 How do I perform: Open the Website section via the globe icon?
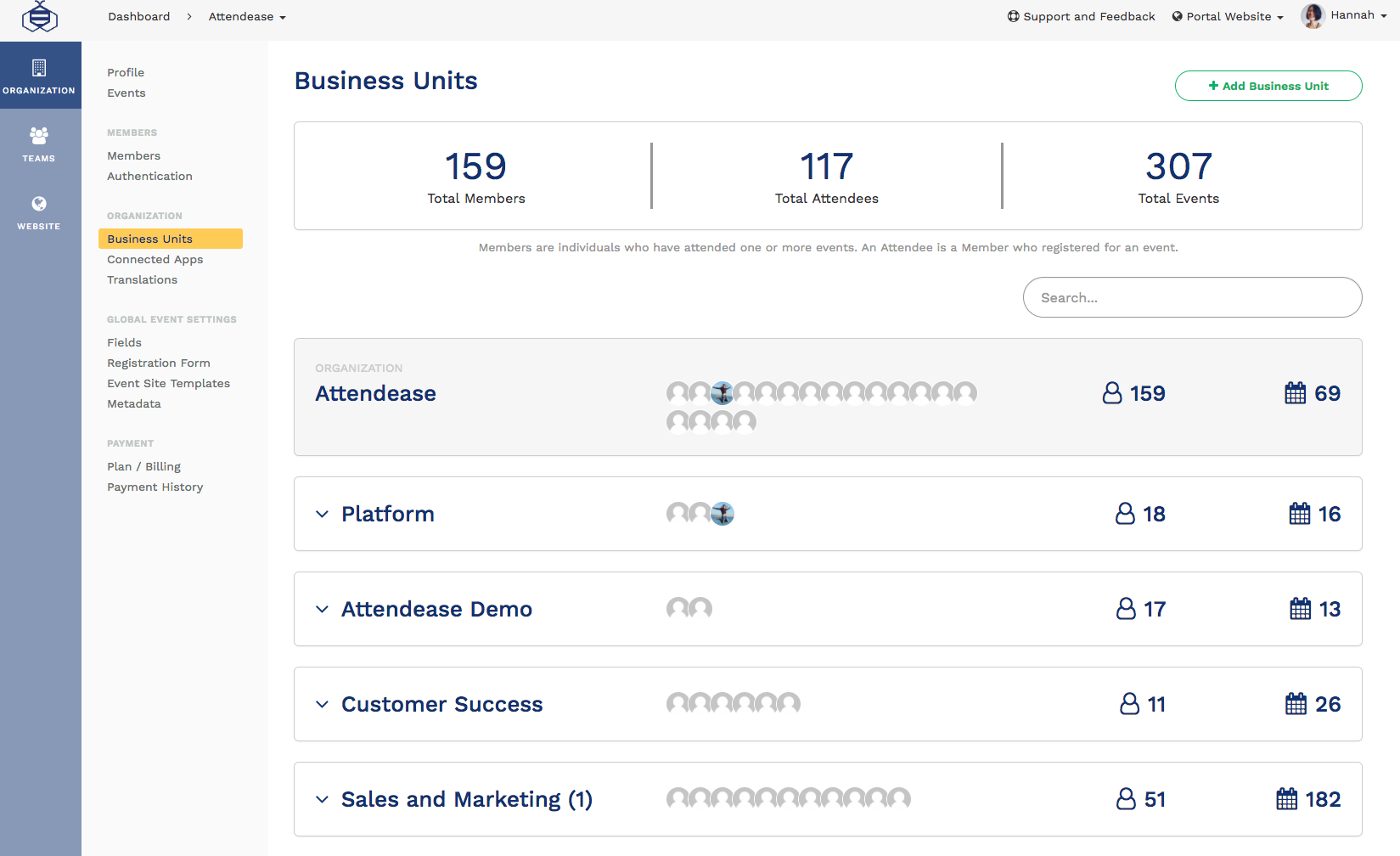(x=39, y=211)
